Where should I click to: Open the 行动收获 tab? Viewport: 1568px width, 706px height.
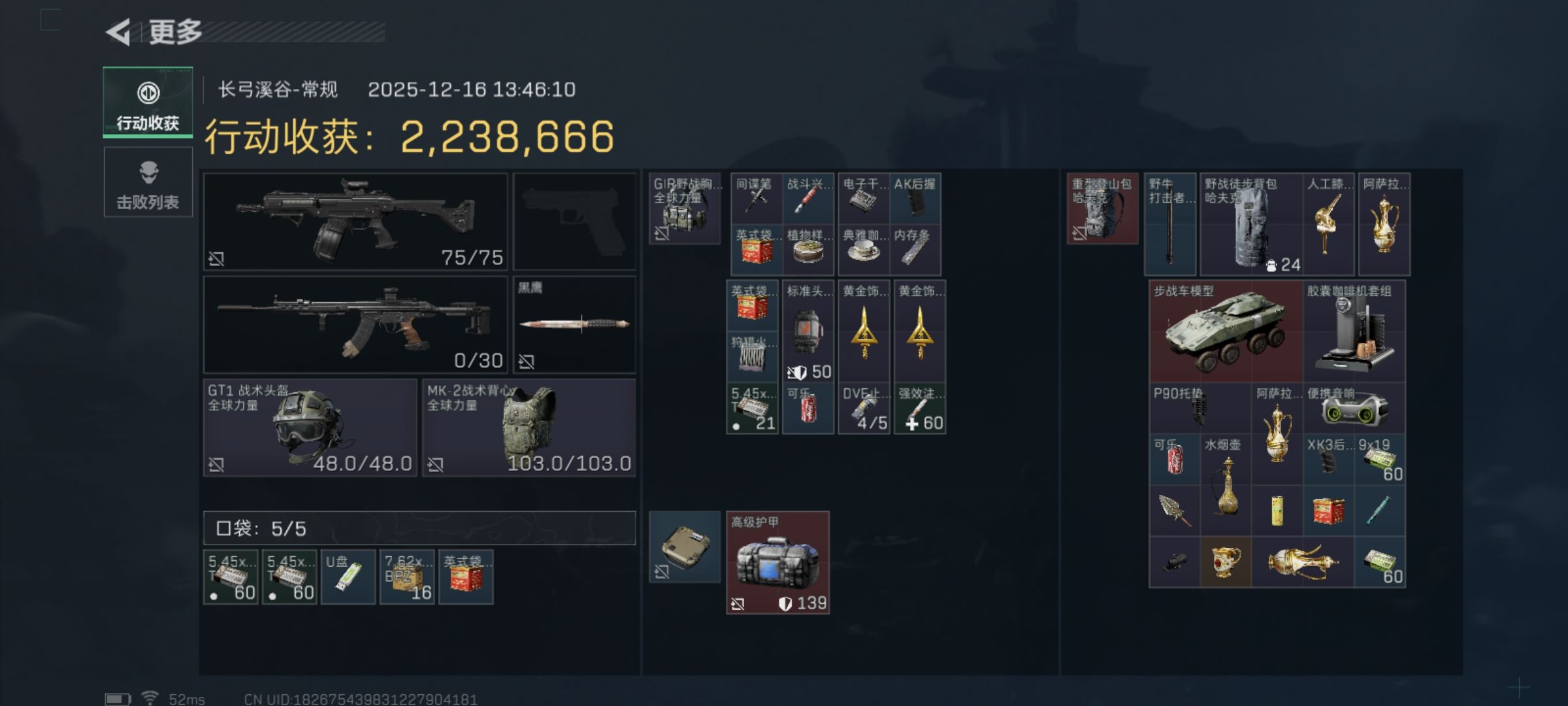(x=148, y=103)
